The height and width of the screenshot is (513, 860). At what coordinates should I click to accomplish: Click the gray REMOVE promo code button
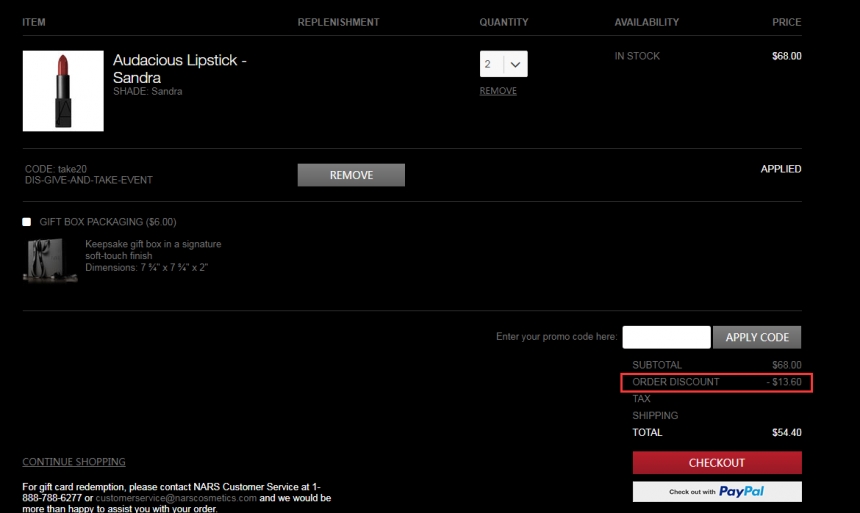tap(351, 175)
